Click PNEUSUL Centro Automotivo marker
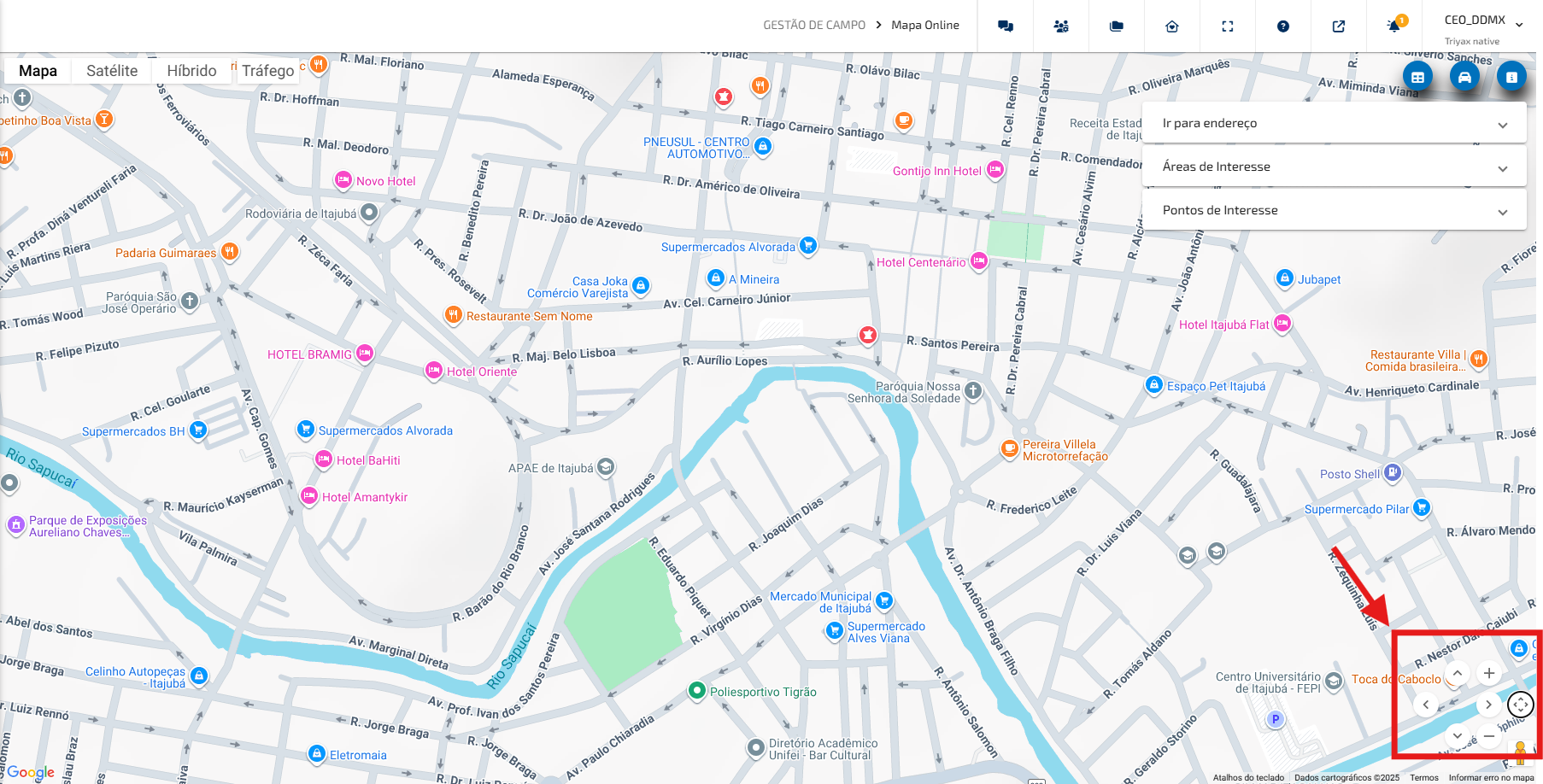Screen dimensions: 1543x784 (764, 146)
